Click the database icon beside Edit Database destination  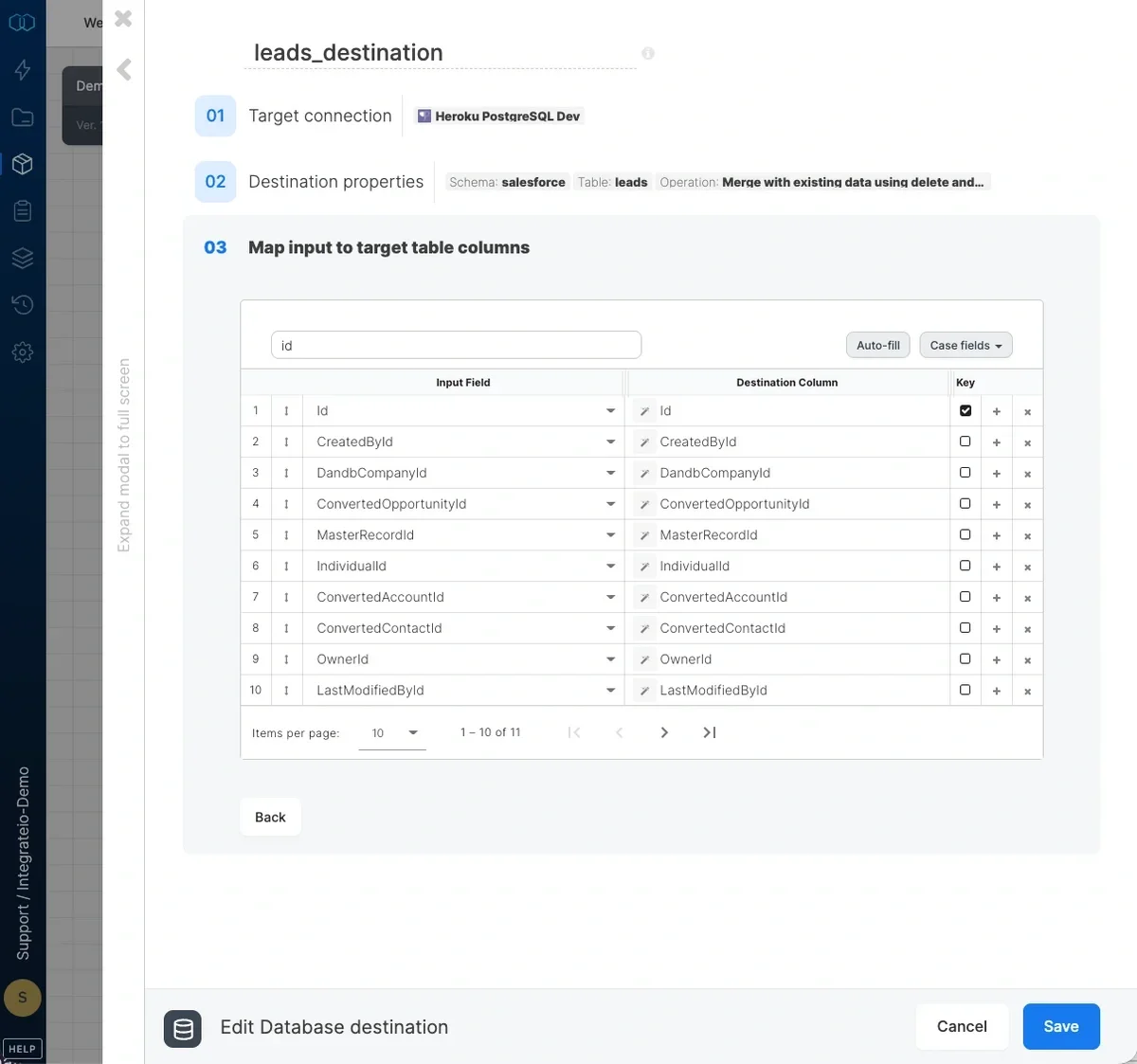182,1029
